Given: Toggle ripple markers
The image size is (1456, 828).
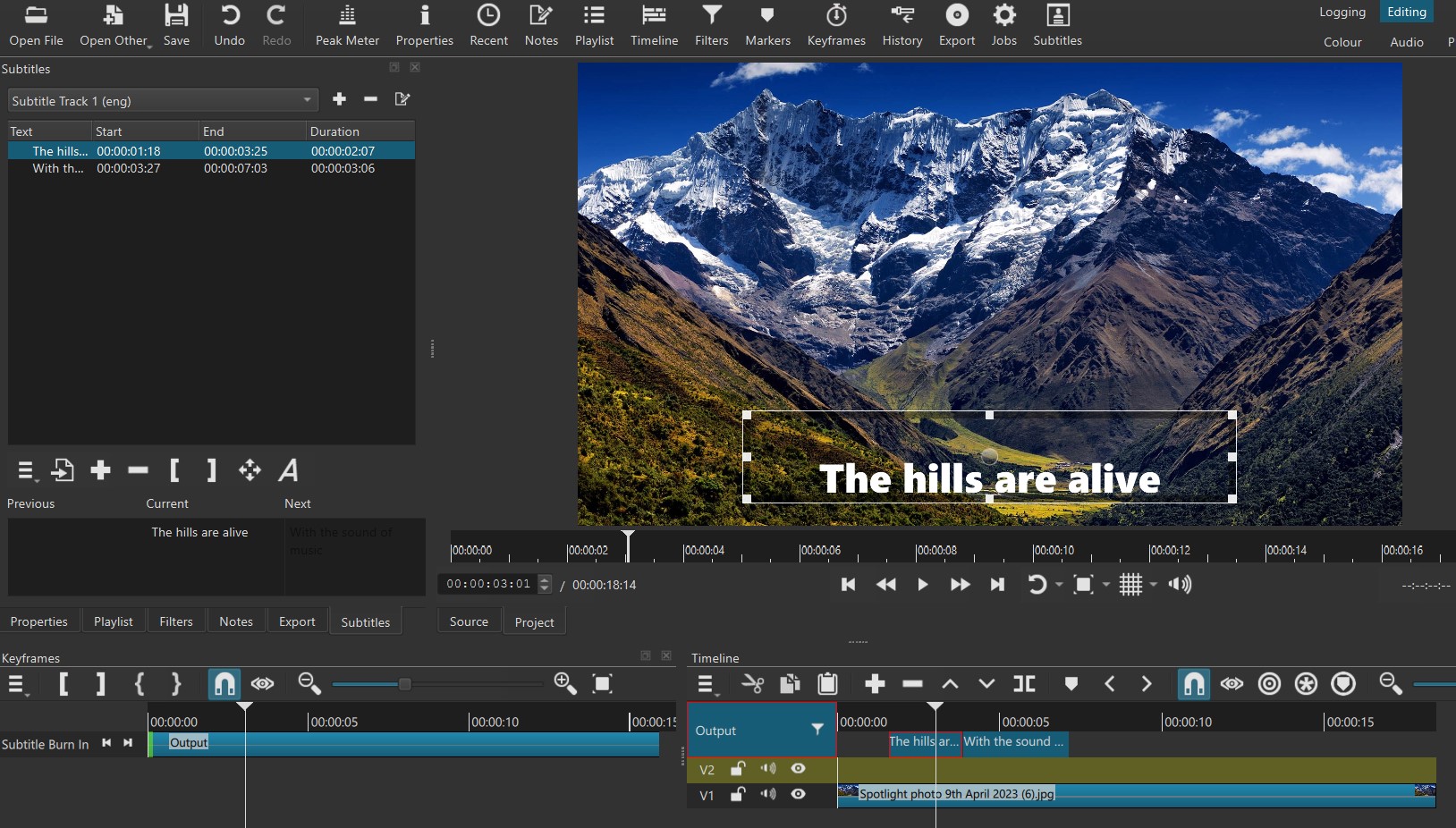Looking at the screenshot, I should [1344, 684].
